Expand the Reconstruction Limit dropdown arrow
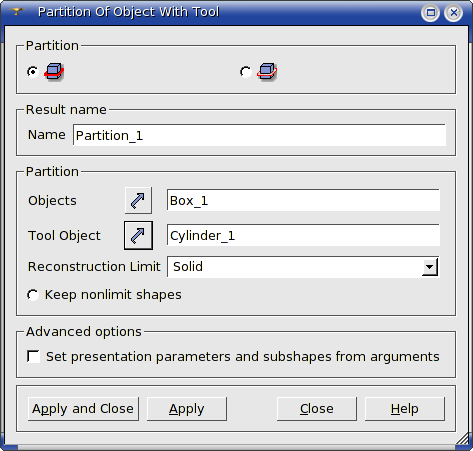Image resolution: width=473 pixels, height=451 pixels. [x=430, y=267]
